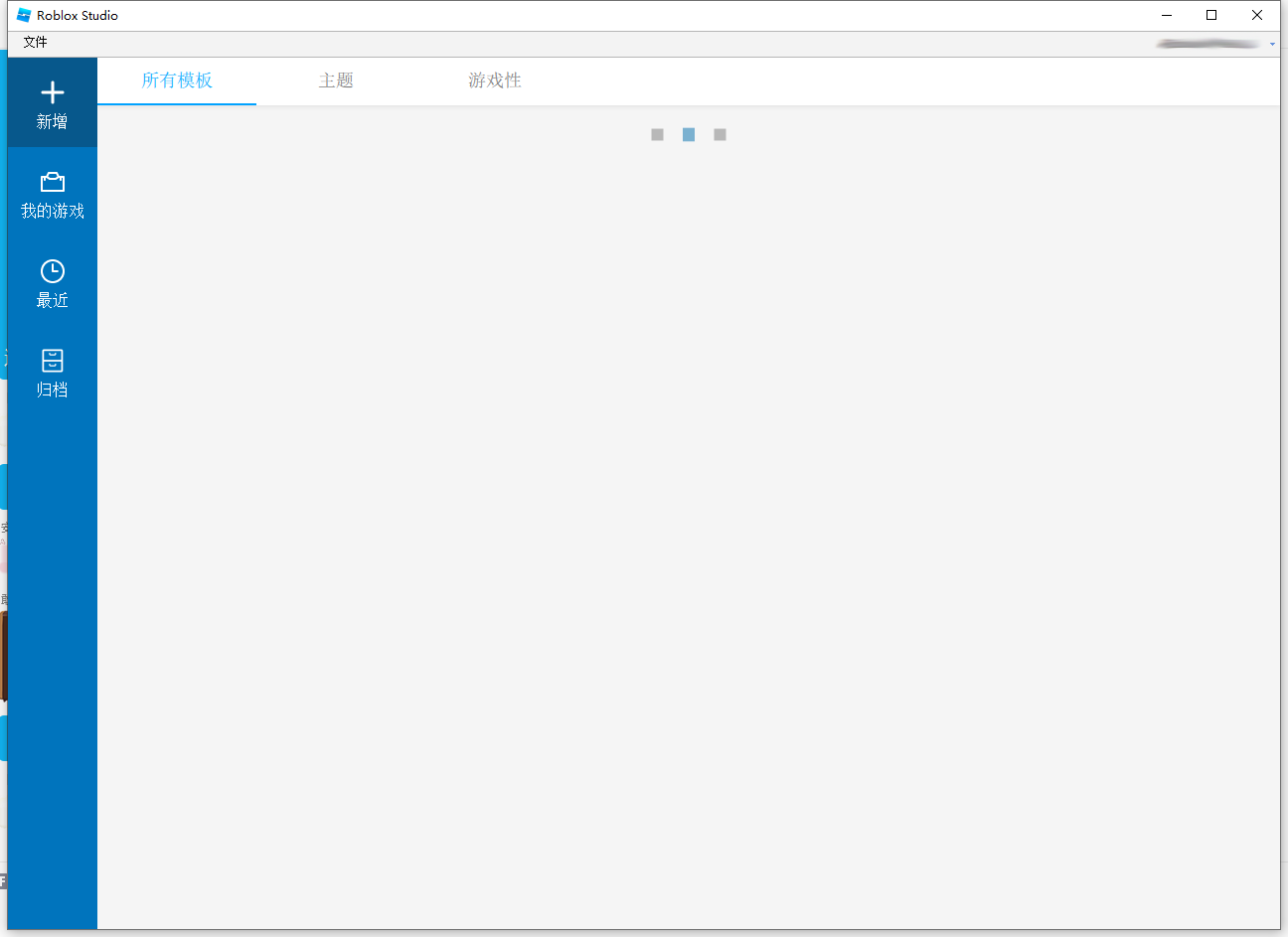
Task: Expand the account dropdown arrow
Action: 1272,44
